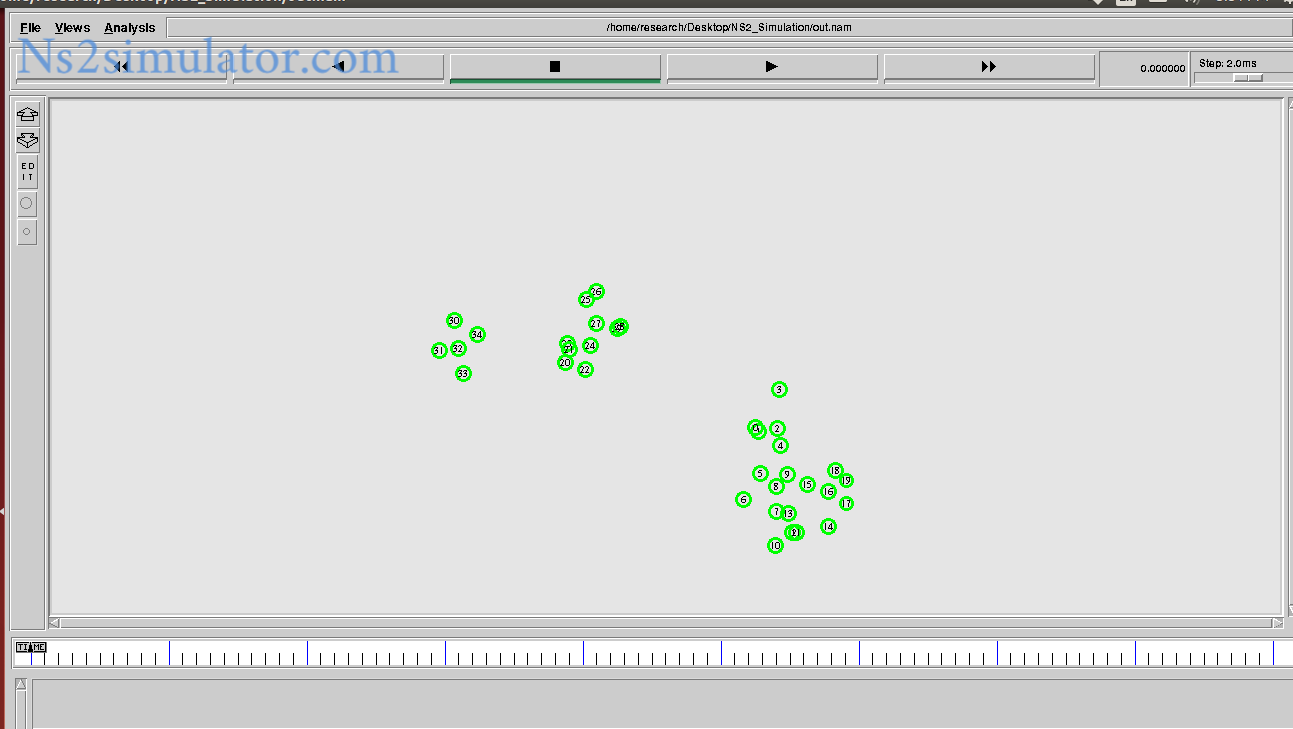Open the Analysis menu
This screenshot has width=1293, height=729.
(130, 28)
